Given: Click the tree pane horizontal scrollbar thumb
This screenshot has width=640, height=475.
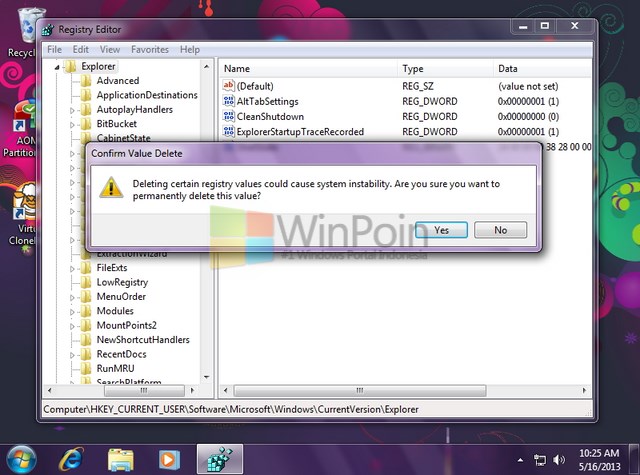Looking at the screenshot, I should click(144, 391).
